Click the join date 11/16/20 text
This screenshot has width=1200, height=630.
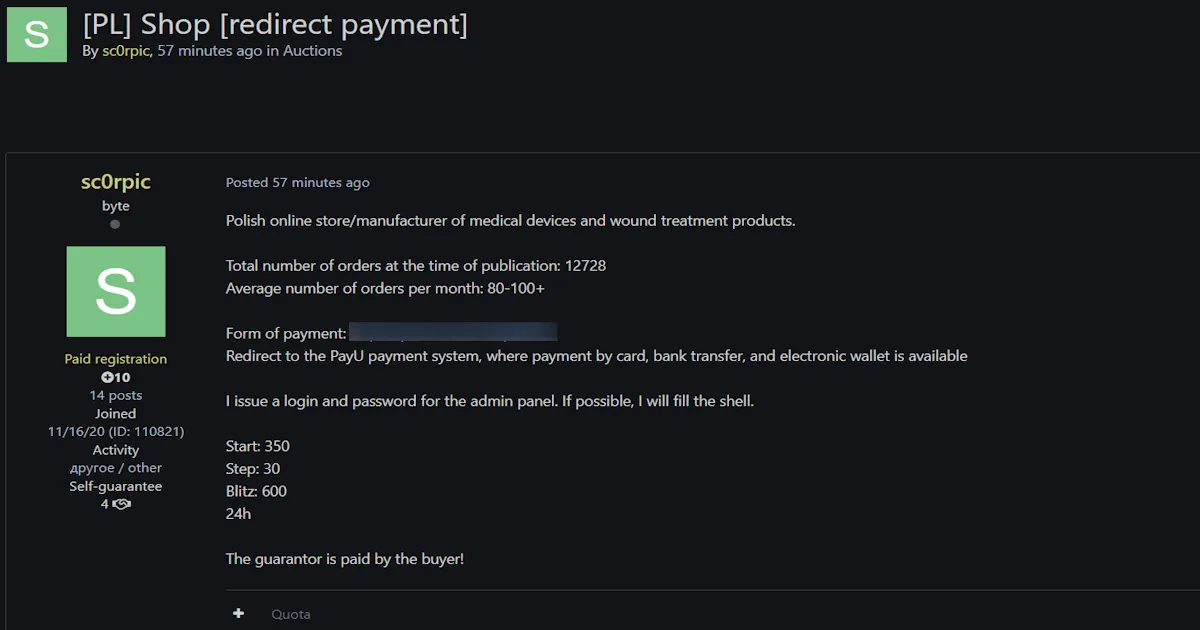(80, 432)
